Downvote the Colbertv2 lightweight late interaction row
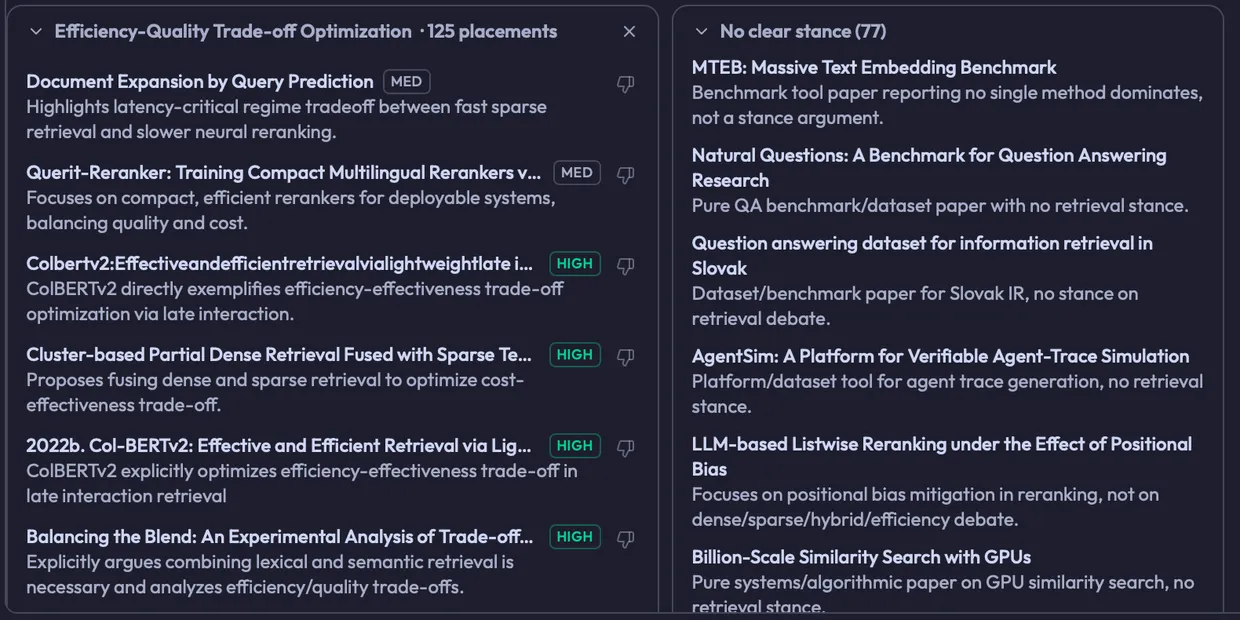 click(626, 267)
